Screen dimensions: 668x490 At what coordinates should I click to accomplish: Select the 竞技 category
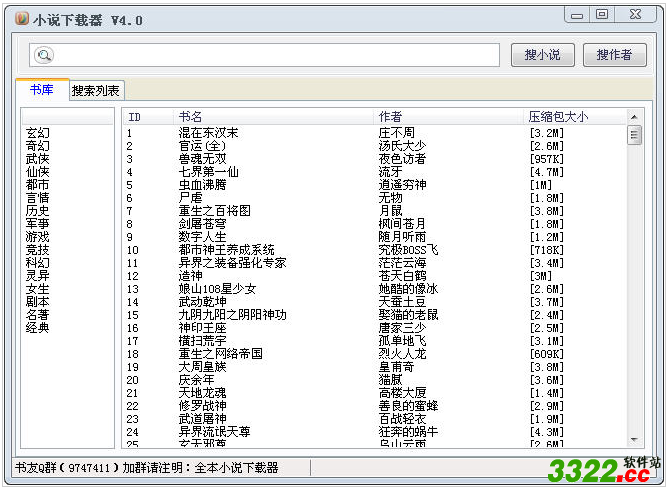37,250
